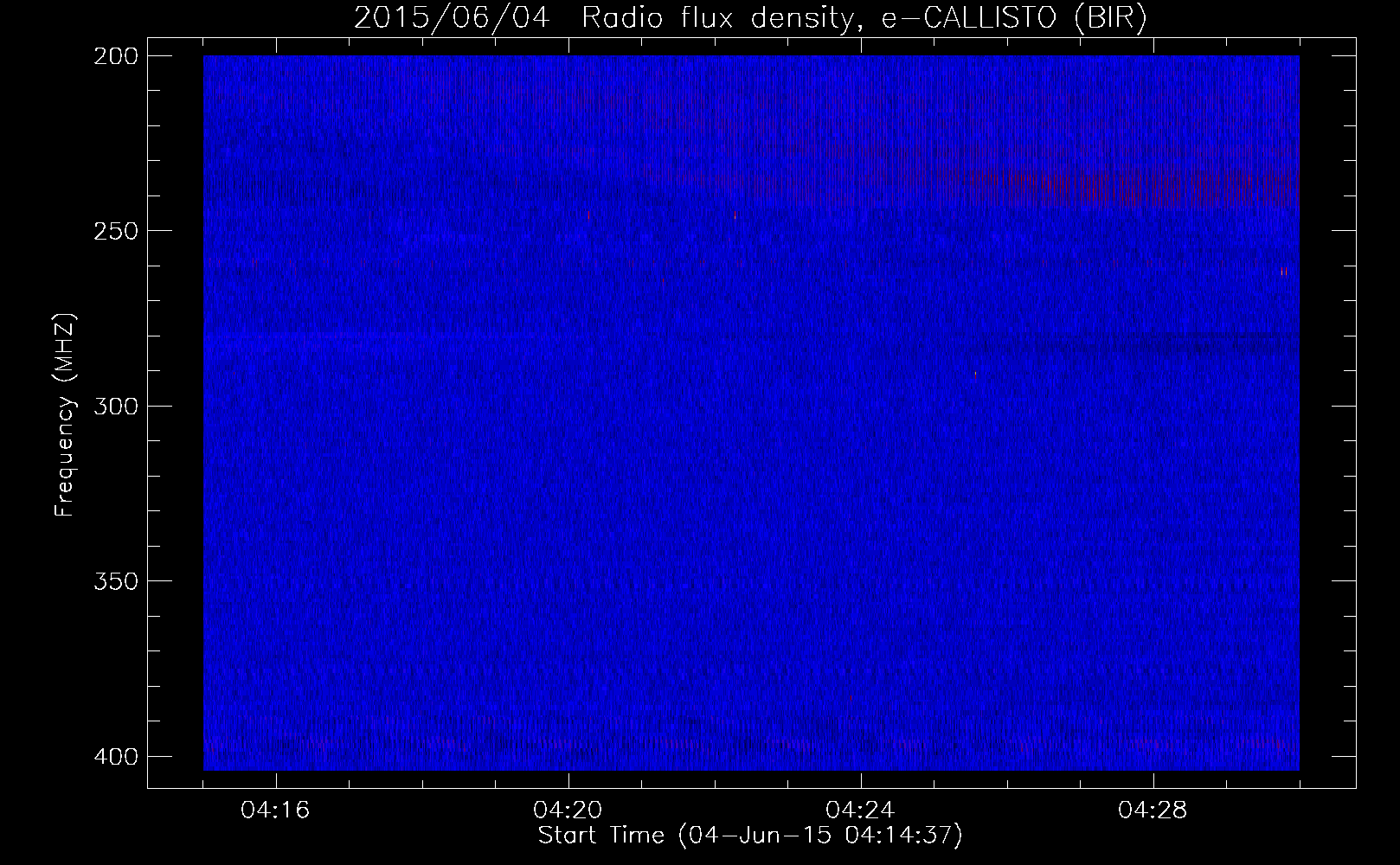Click the 04:28 time tick label
Viewport: 1400px width, 865px height.
point(1153,811)
